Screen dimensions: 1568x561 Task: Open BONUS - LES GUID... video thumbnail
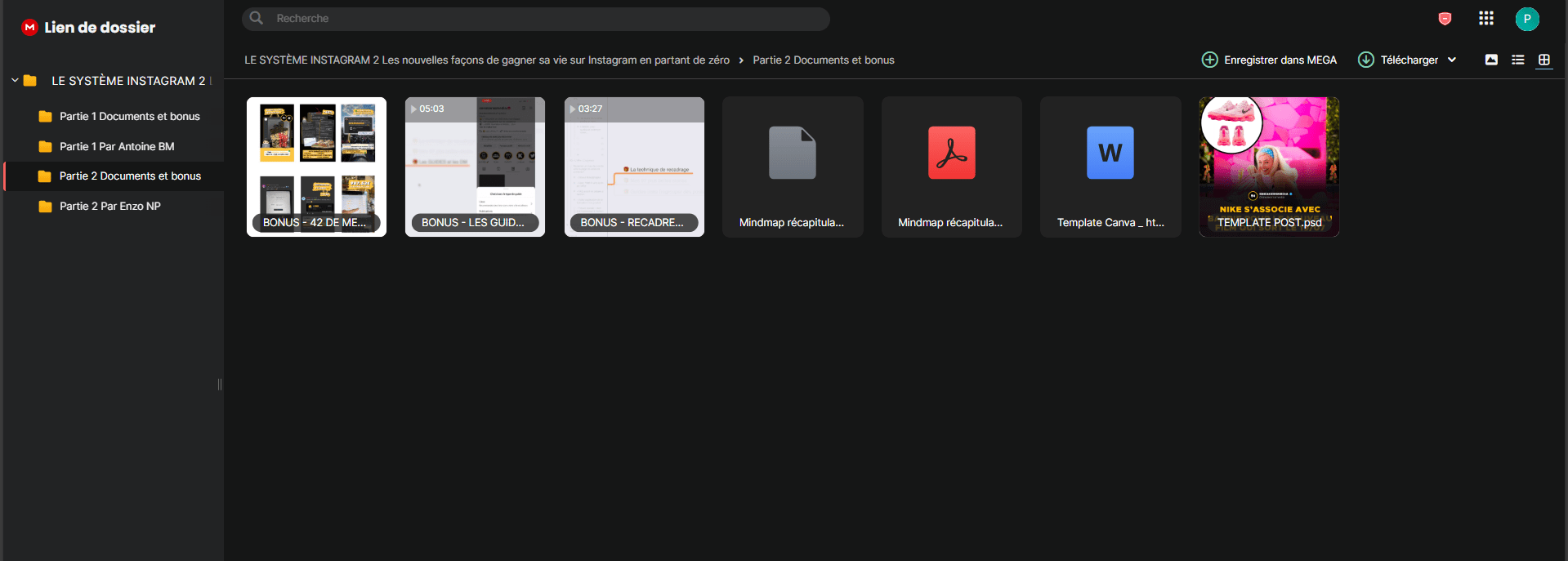click(475, 167)
